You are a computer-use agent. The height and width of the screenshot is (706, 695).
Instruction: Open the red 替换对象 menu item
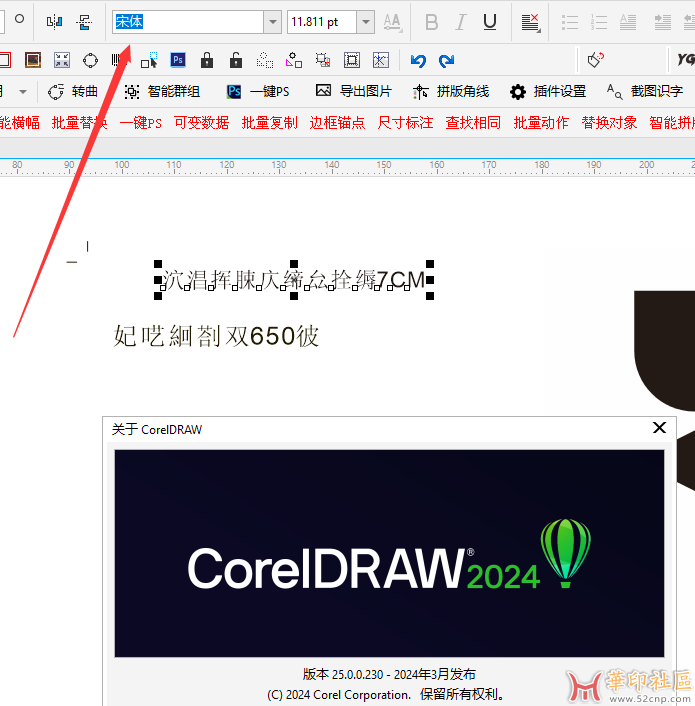(x=609, y=122)
